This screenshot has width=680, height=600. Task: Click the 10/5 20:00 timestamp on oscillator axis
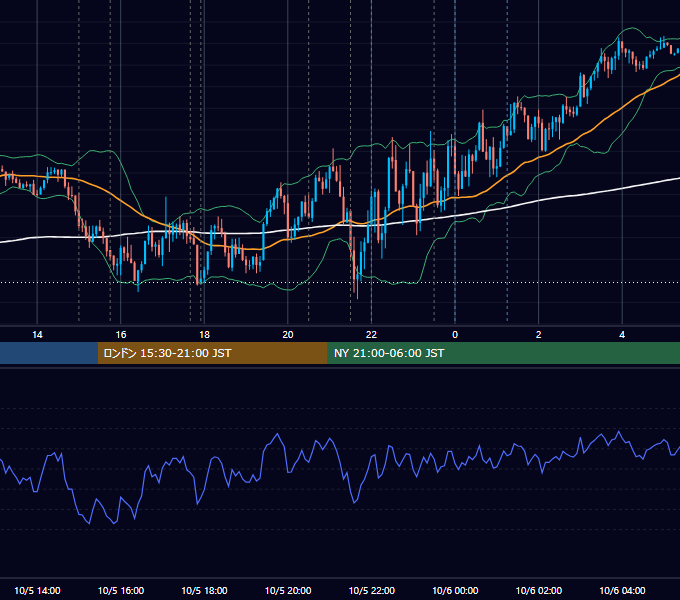(288, 590)
